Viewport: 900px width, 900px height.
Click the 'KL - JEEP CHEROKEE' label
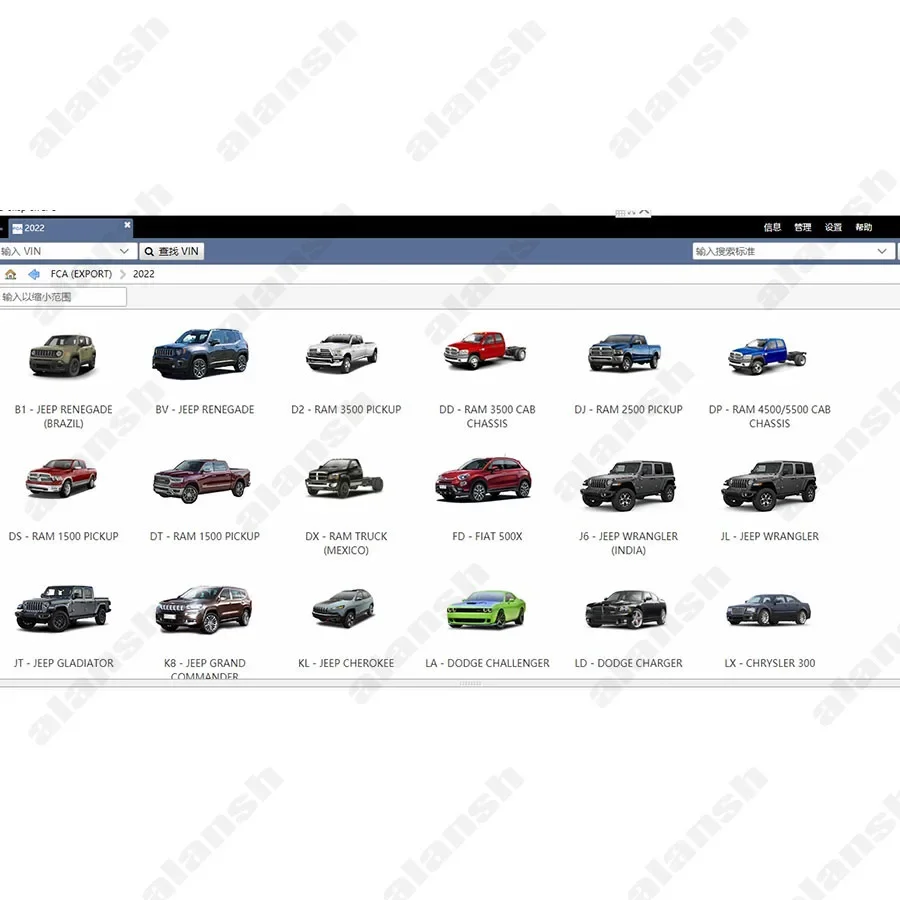[346, 663]
